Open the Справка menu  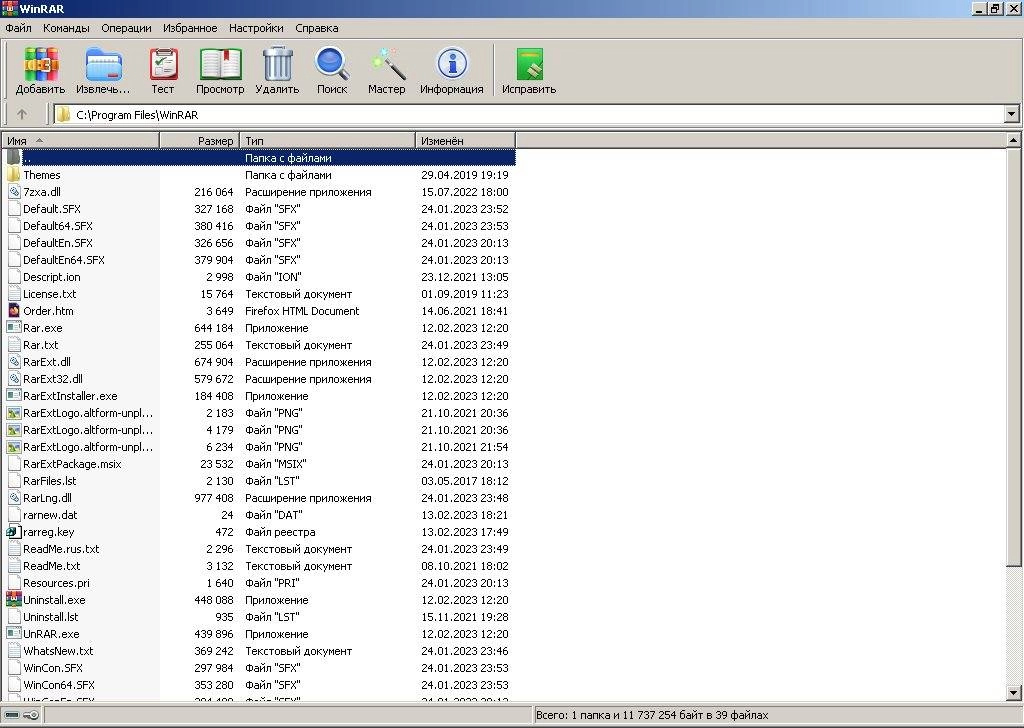click(317, 28)
